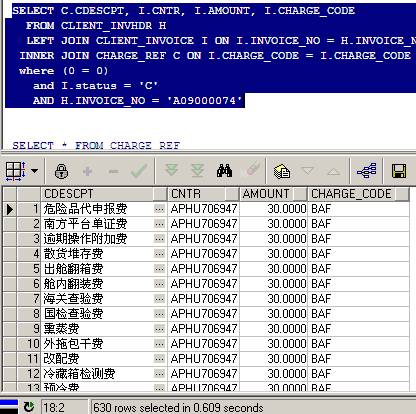Open the dropdown arrow beside the grid icon
The width and height of the screenshot is (416, 414).
pyautogui.click(x=34, y=171)
